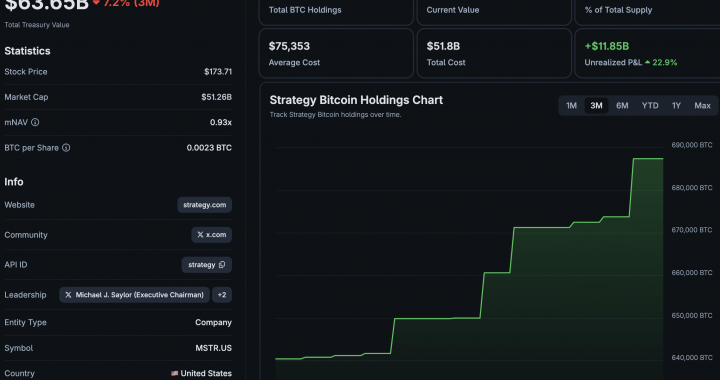The width and height of the screenshot is (720, 380).
Task: Select 1Y chart range
Action: [x=676, y=106]
